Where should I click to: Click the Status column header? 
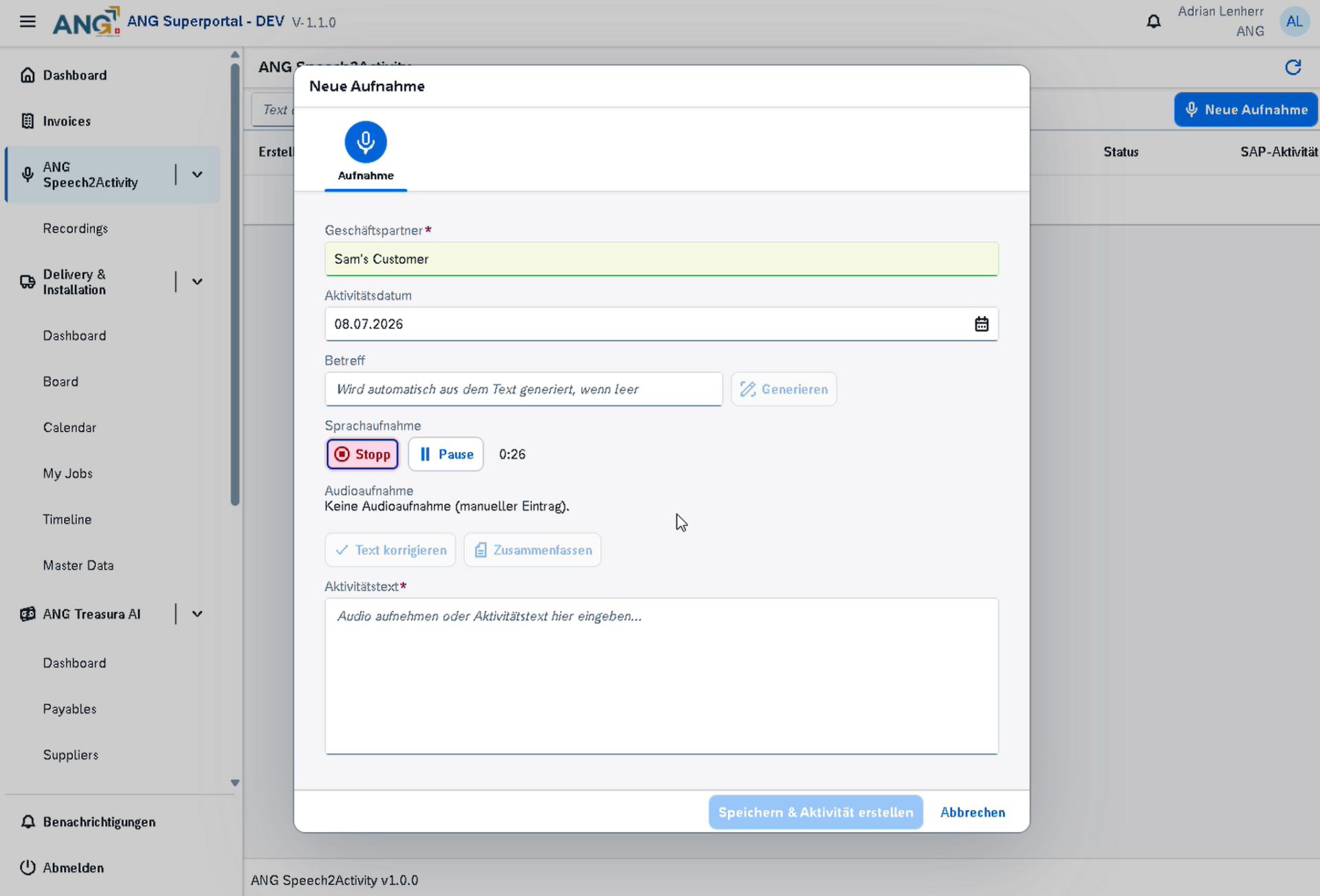(x=1121, y=152)
